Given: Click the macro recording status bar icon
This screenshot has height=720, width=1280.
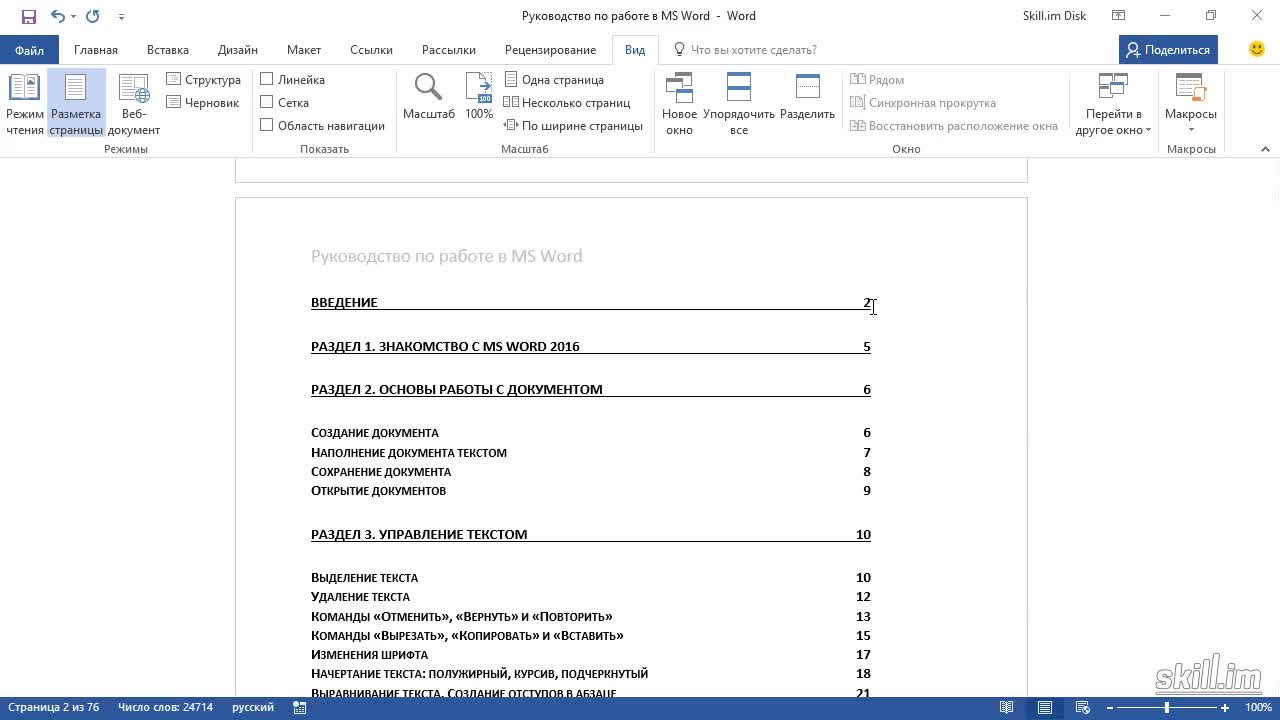Looking at the screenshot, I should coord(300,708).
